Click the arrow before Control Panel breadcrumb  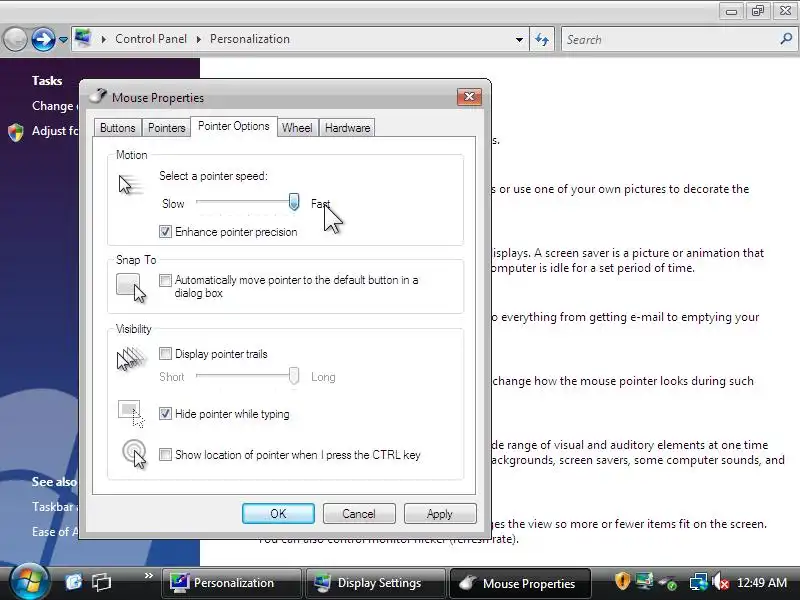coord(104,39)
